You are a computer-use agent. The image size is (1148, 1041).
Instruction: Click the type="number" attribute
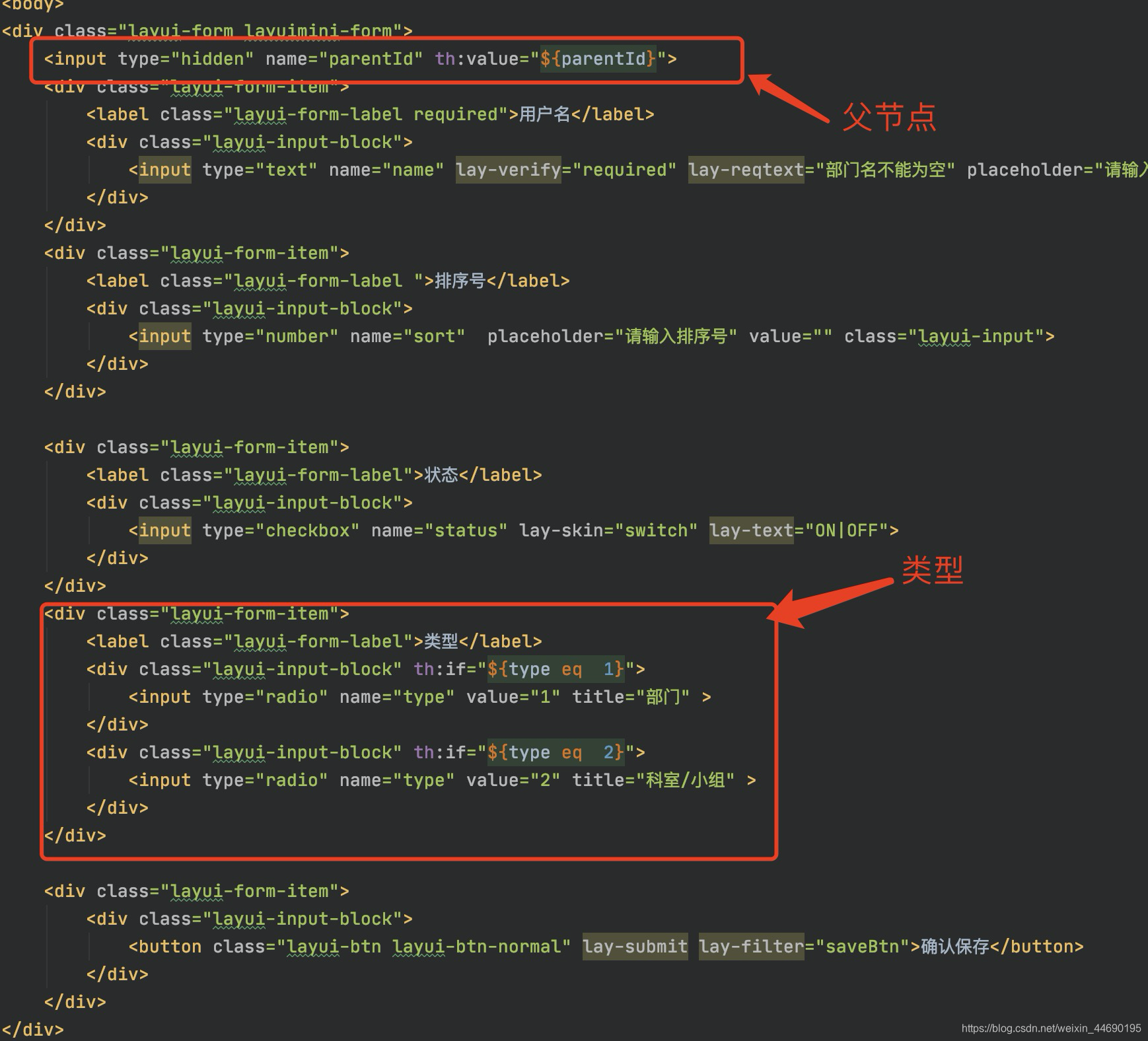[270, 336]
